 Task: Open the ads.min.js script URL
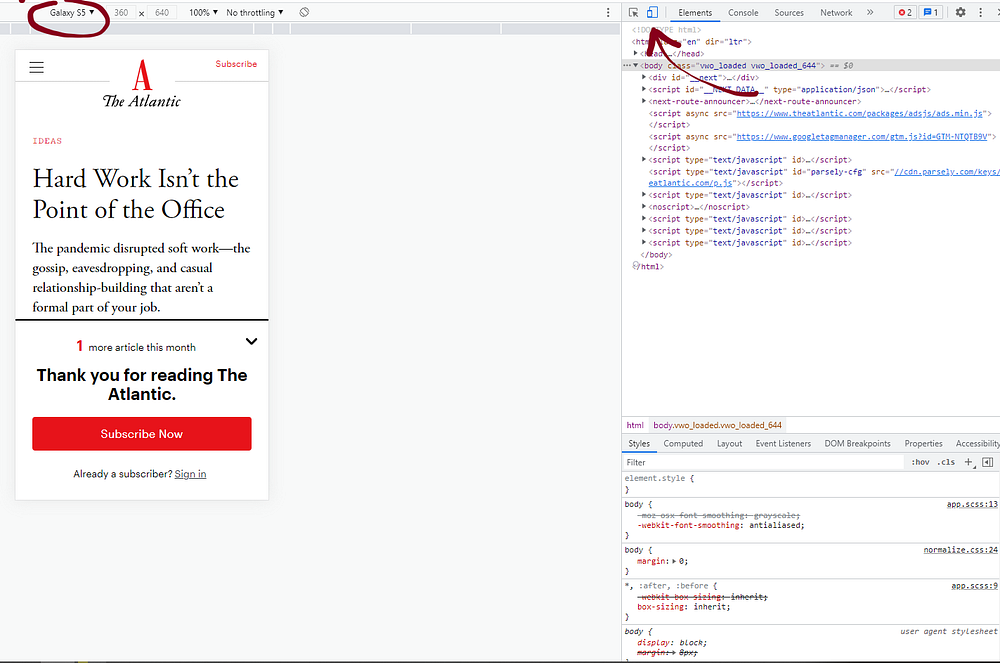click(x=860, y=113)
